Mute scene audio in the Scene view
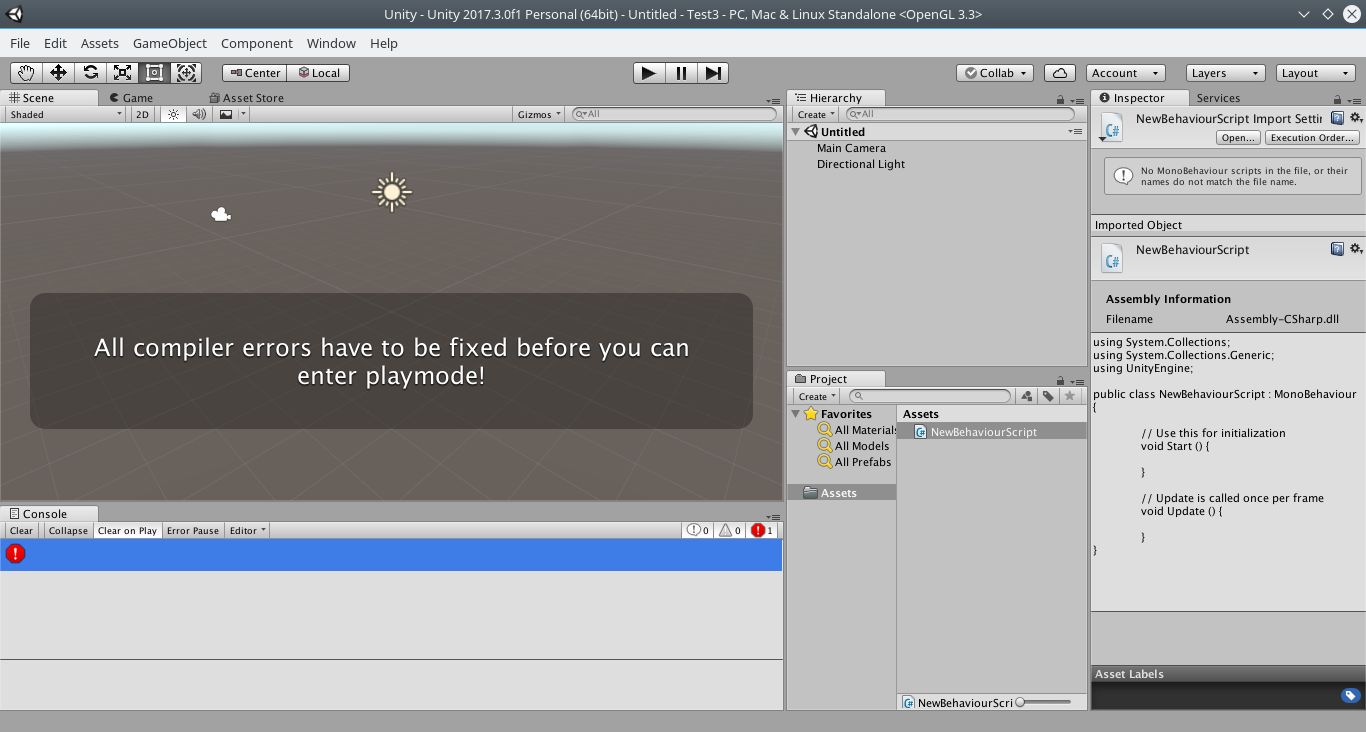The image size is (1366, 732). (199, 114)
